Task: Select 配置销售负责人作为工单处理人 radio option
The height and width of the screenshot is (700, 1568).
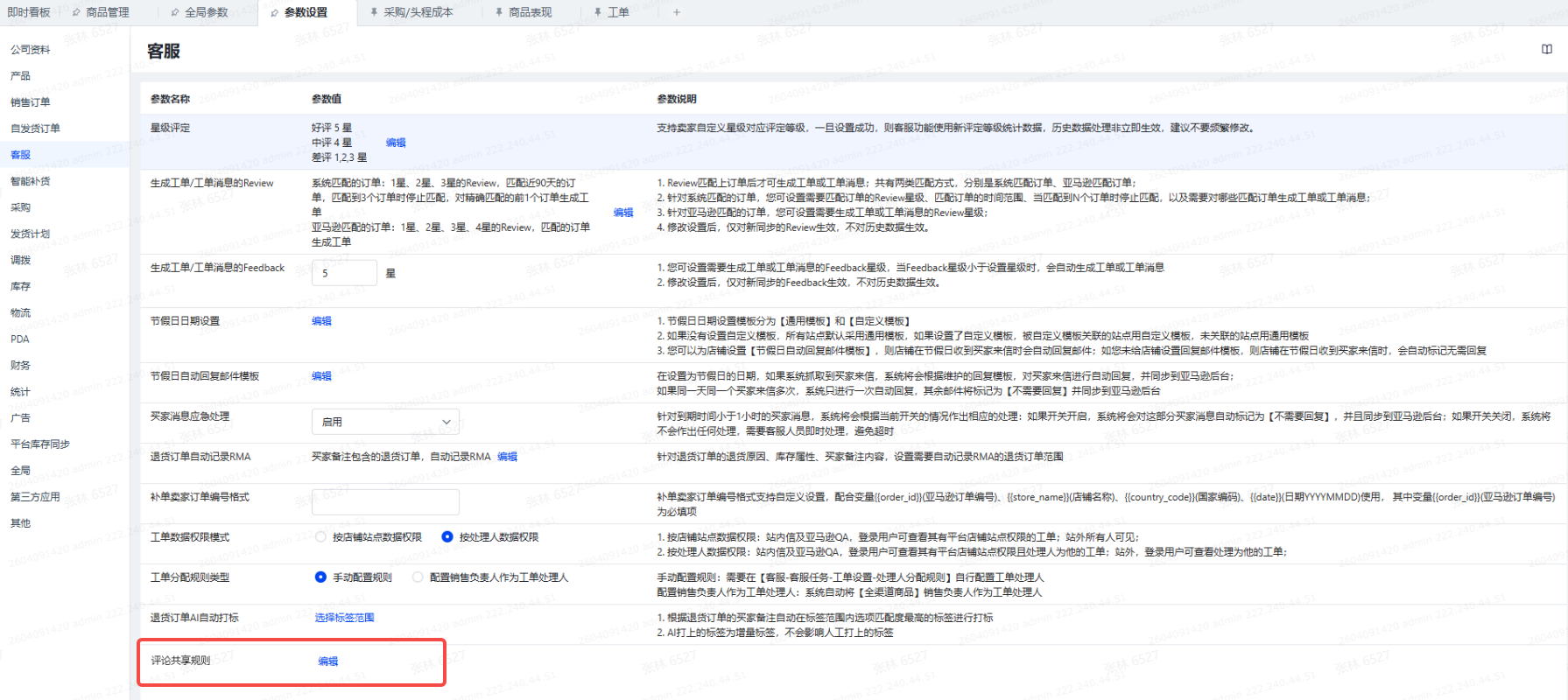Action: pos(418,577)
